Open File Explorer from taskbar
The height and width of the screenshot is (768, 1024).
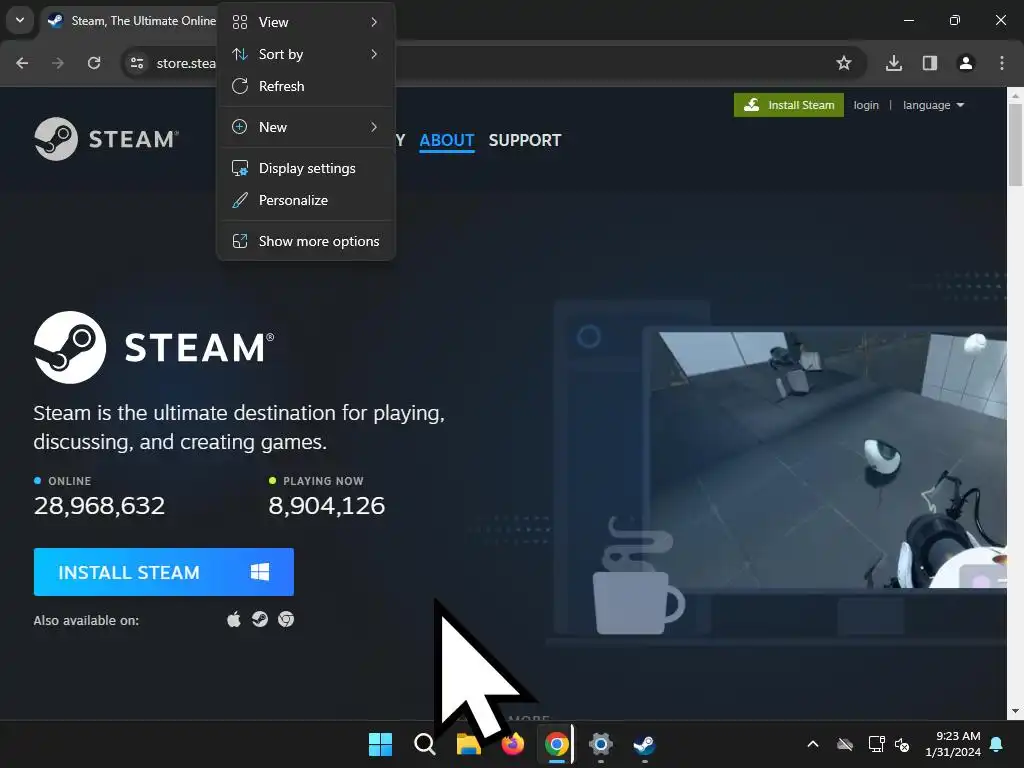(x=468, y=744)
